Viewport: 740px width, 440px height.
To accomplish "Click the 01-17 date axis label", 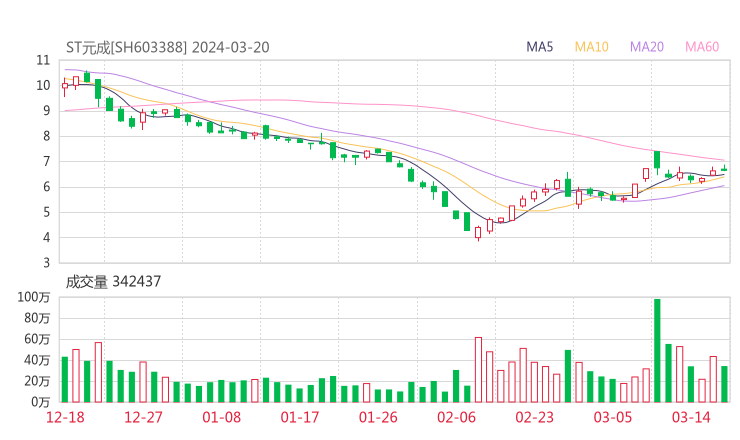I will [x=300, y=417].
